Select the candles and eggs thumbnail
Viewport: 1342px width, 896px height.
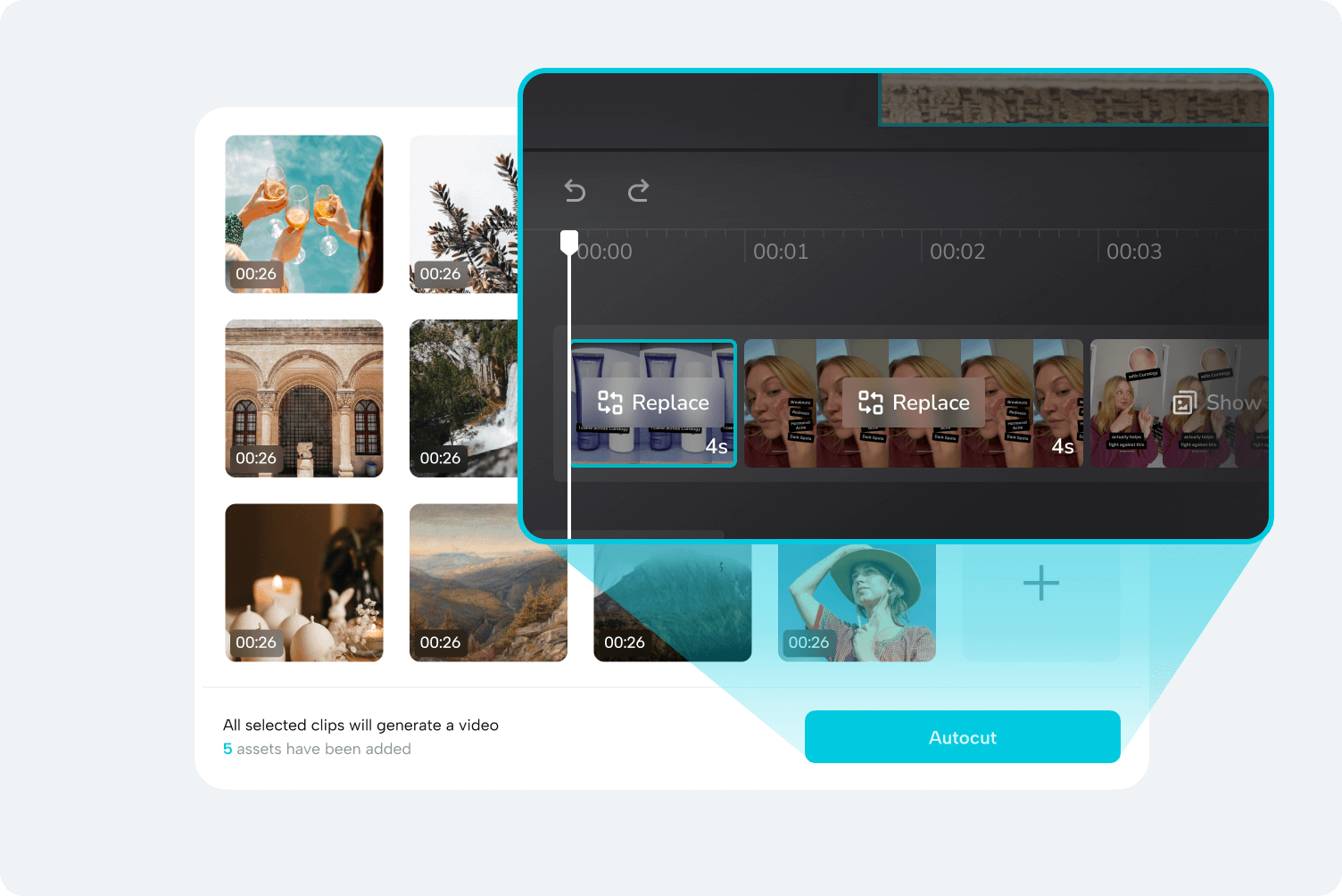point(304,583)
